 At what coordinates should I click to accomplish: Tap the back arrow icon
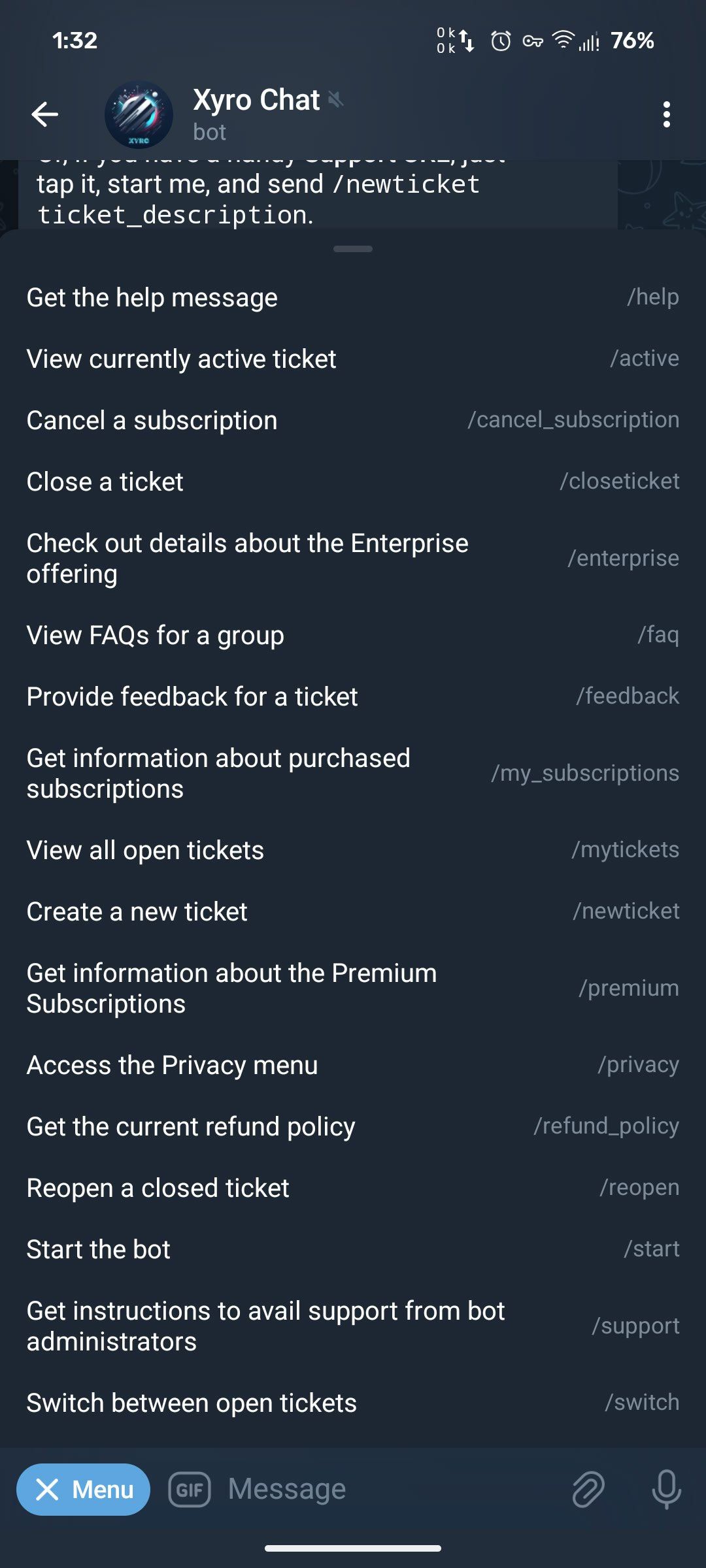pyautogui.click(x=45, y=114)
